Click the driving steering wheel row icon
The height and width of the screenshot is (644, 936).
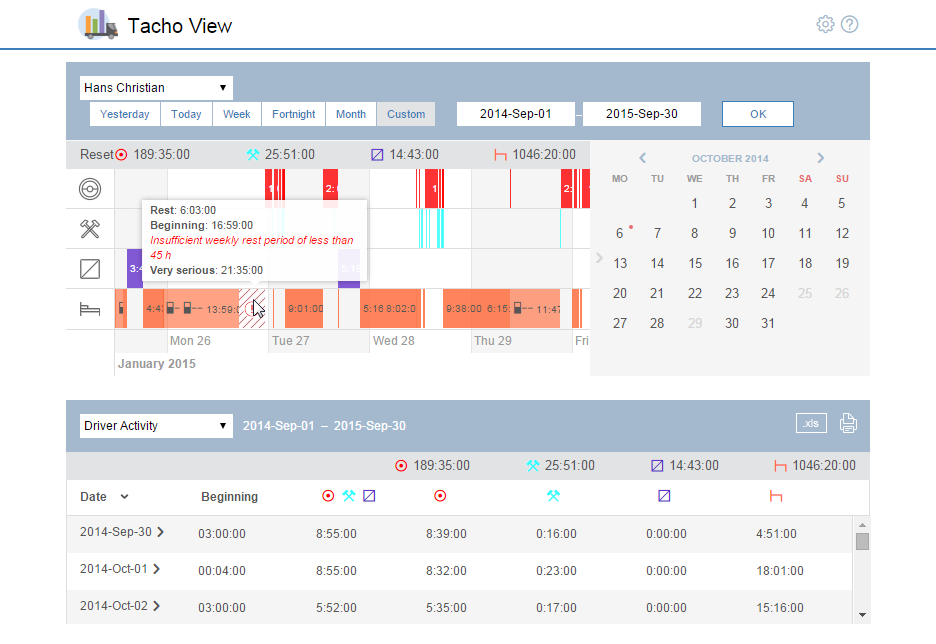pos(90,188)
